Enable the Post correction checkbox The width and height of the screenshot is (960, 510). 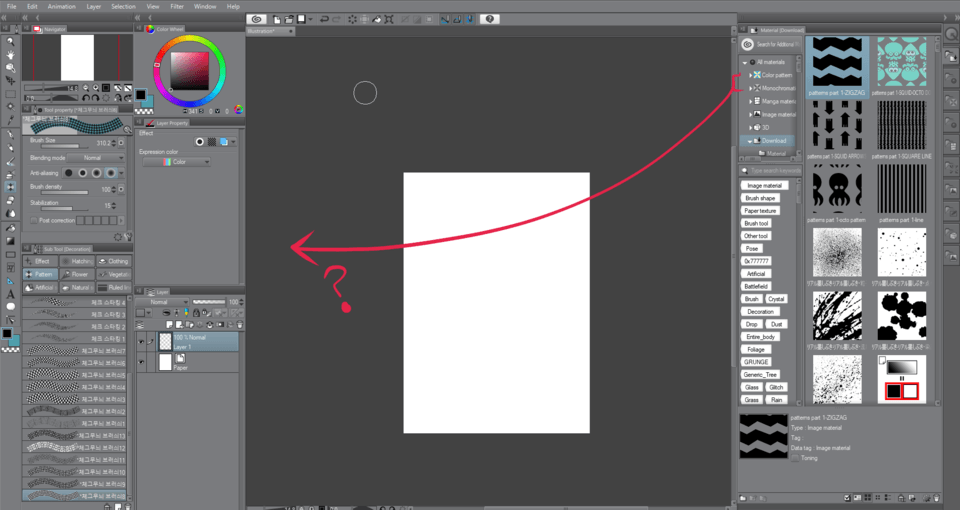click(x=34, y=220)
